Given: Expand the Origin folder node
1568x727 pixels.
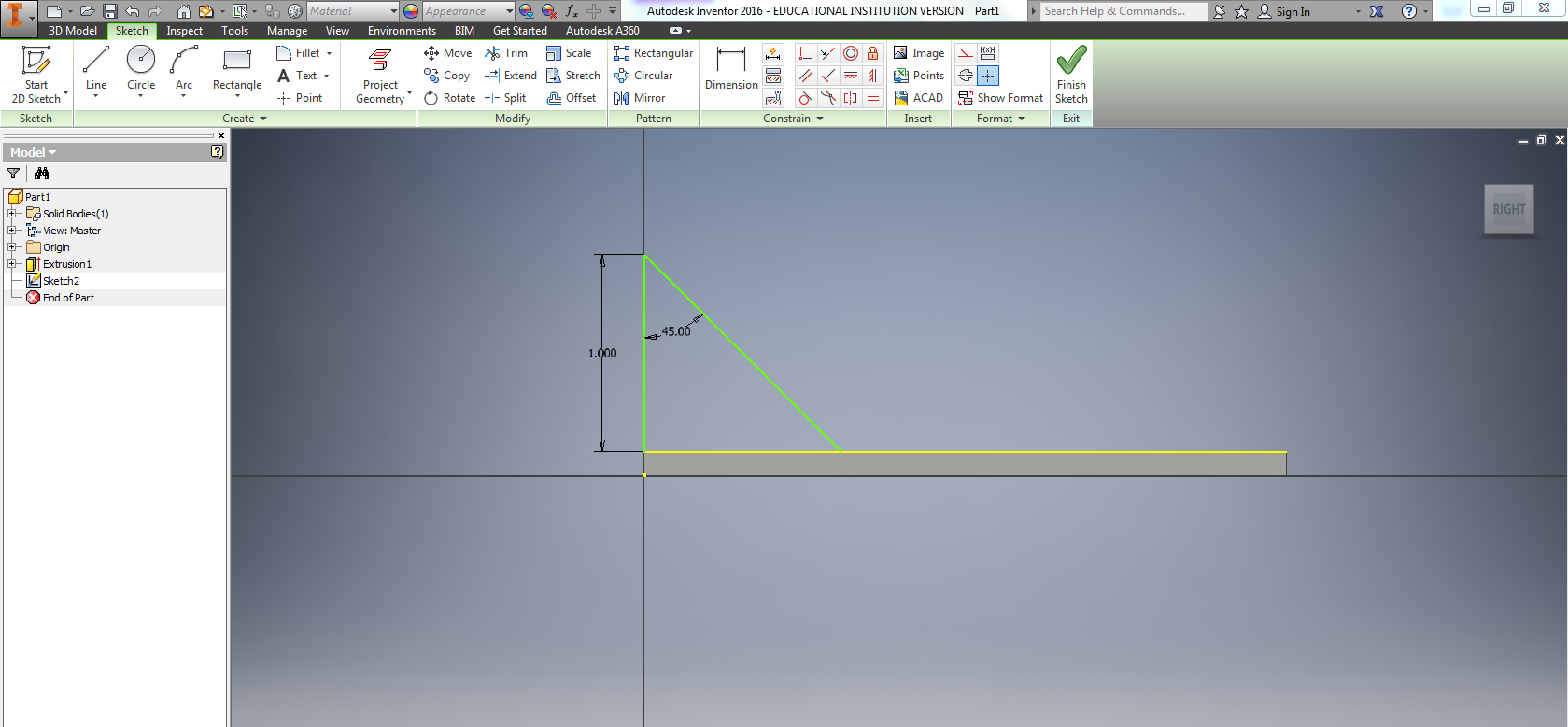Looking at the screenshot, I should click(12, 247).
